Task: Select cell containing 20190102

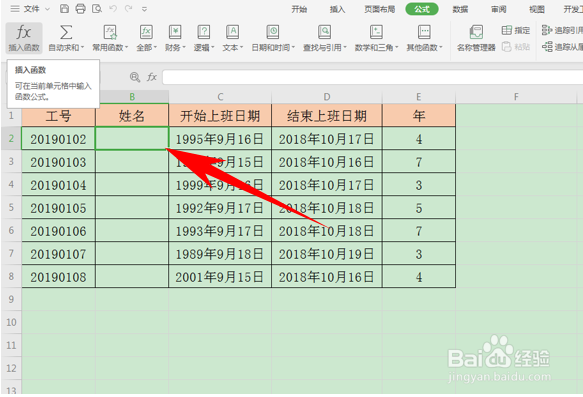Action: [58, 139]
